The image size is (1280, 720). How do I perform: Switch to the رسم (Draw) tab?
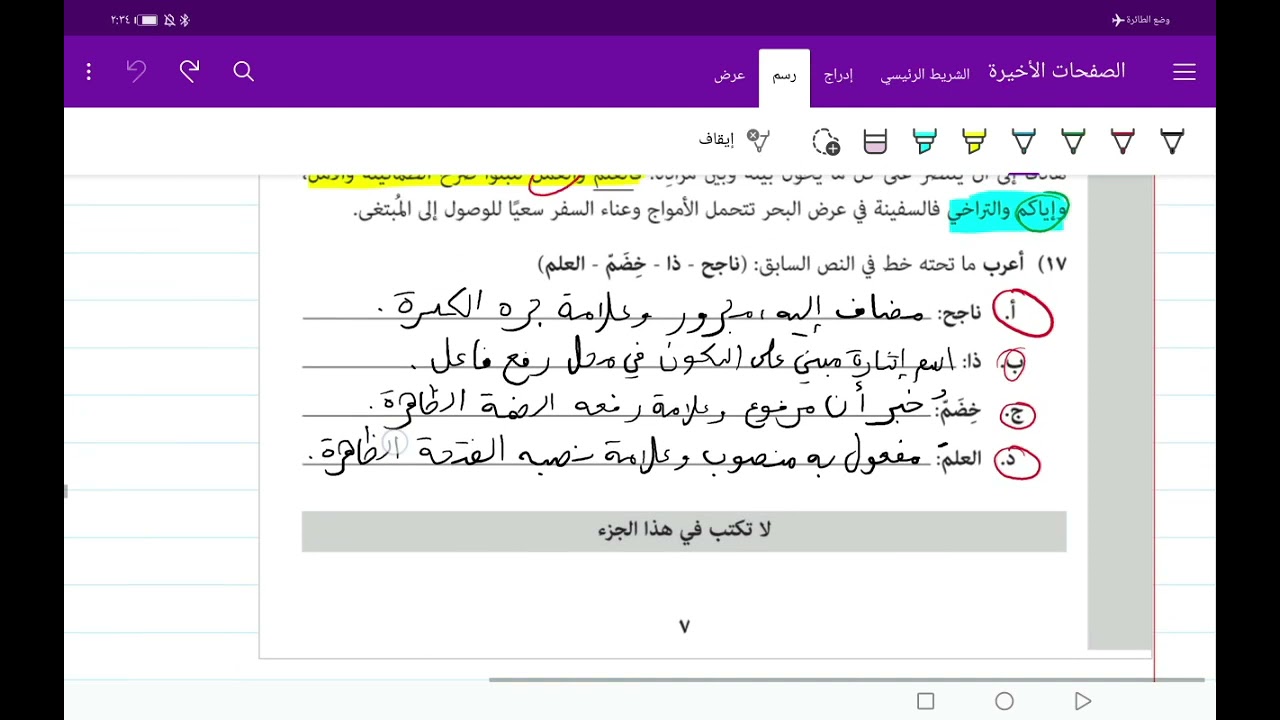coord(784,77)
